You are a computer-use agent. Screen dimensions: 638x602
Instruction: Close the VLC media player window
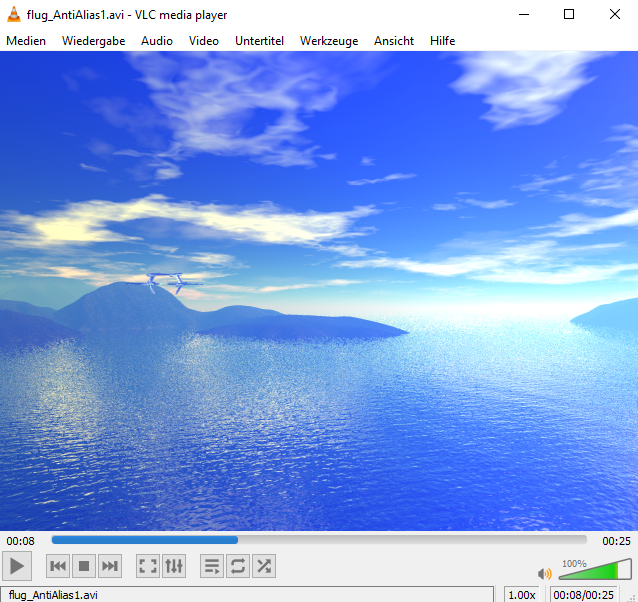click(615, 14)
